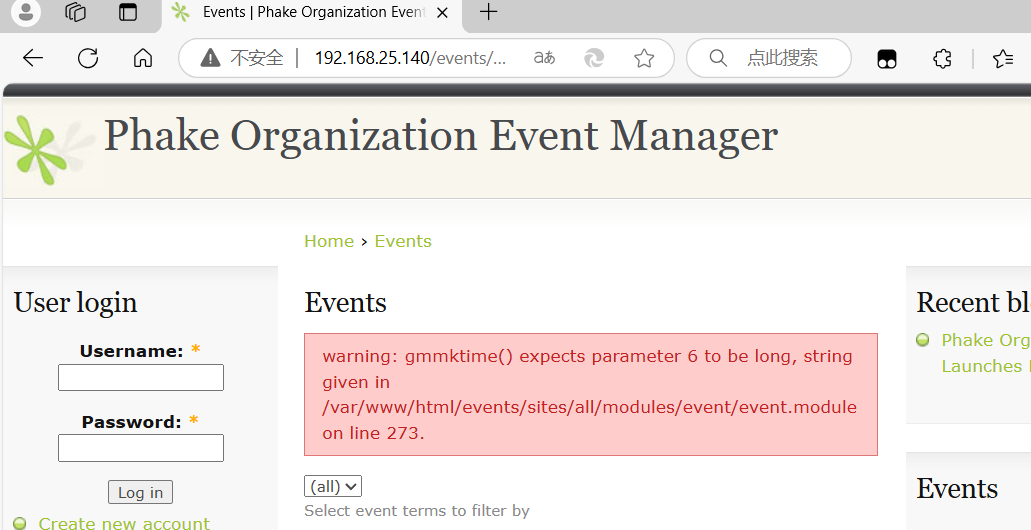1031x530 pixels.
Task: Click the search box magnifier field
Action: [769, 58]
